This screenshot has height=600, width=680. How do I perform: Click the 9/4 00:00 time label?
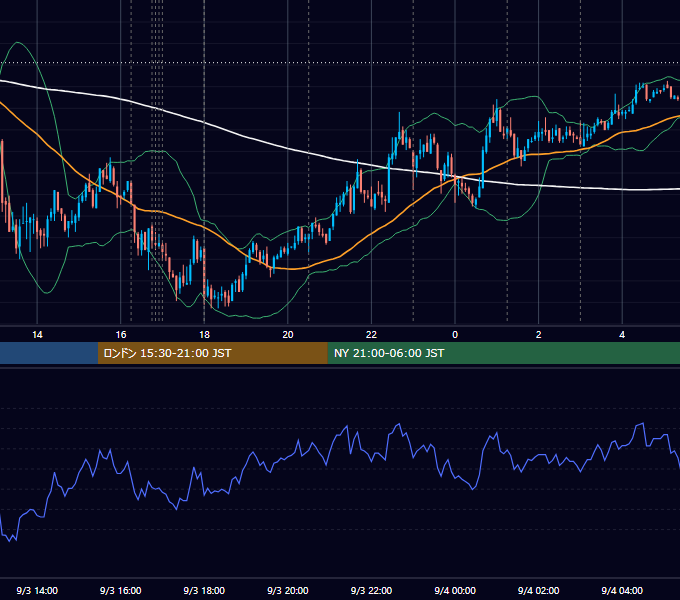455,590
